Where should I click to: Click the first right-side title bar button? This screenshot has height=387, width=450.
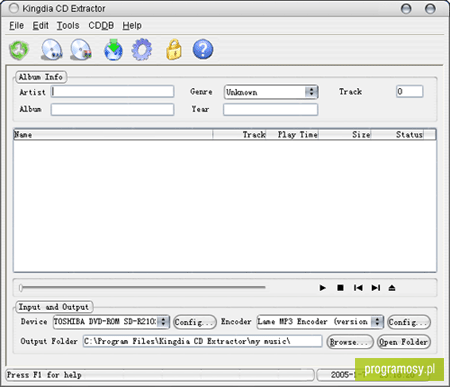(406, 9)
